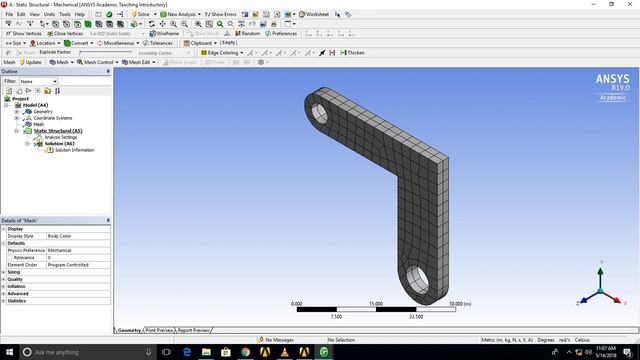Click the Thicken annotations button
This screenshot has height=360, width=640.
pyautogui.click(x=352, y=53)
